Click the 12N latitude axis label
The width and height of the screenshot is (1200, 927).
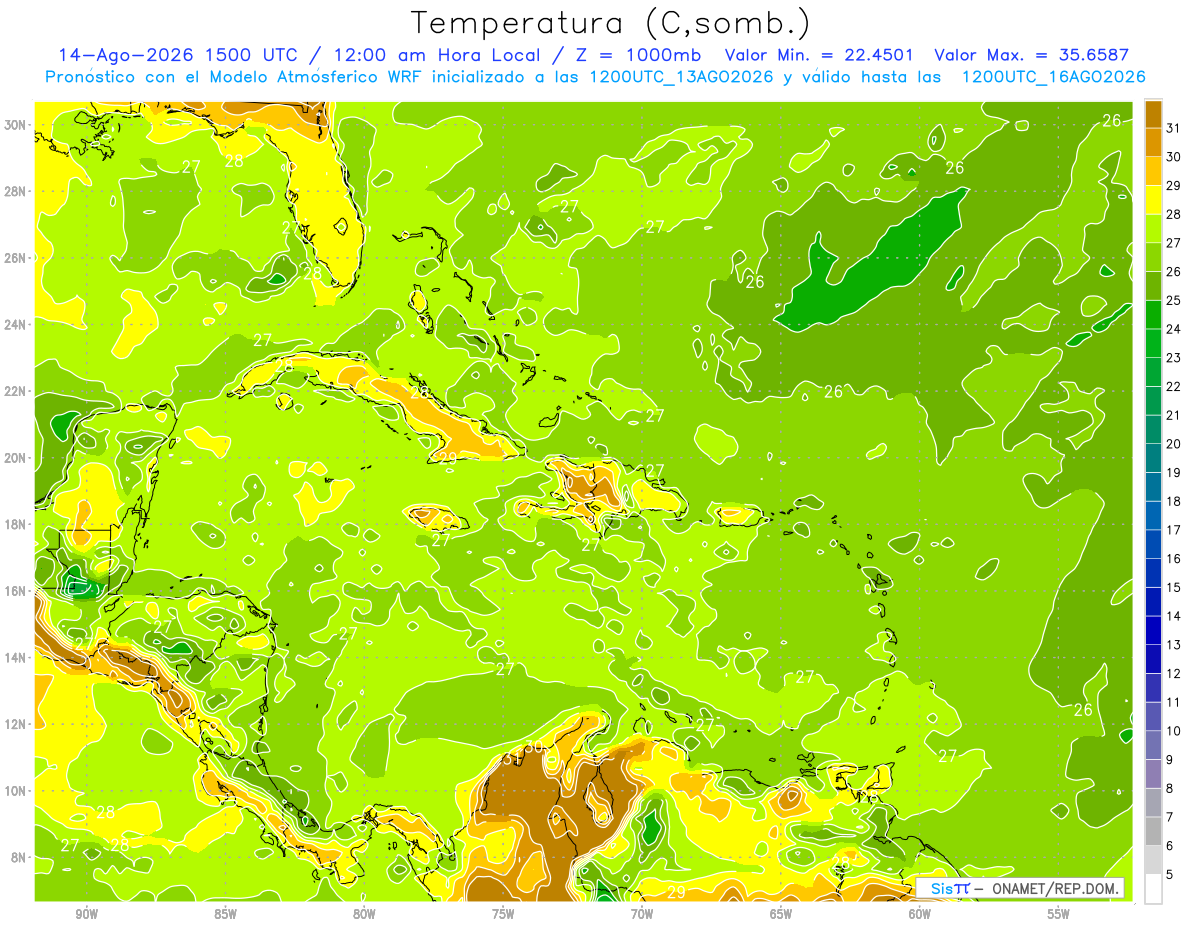17,724
